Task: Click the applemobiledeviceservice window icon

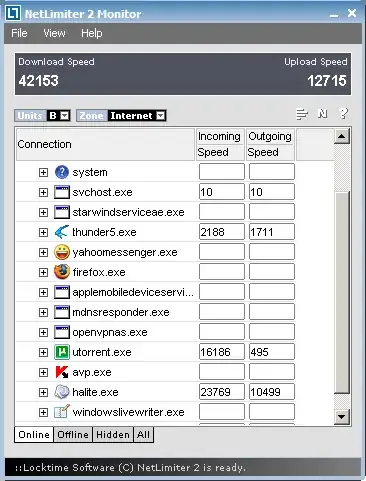Action: tap(62, 292)
